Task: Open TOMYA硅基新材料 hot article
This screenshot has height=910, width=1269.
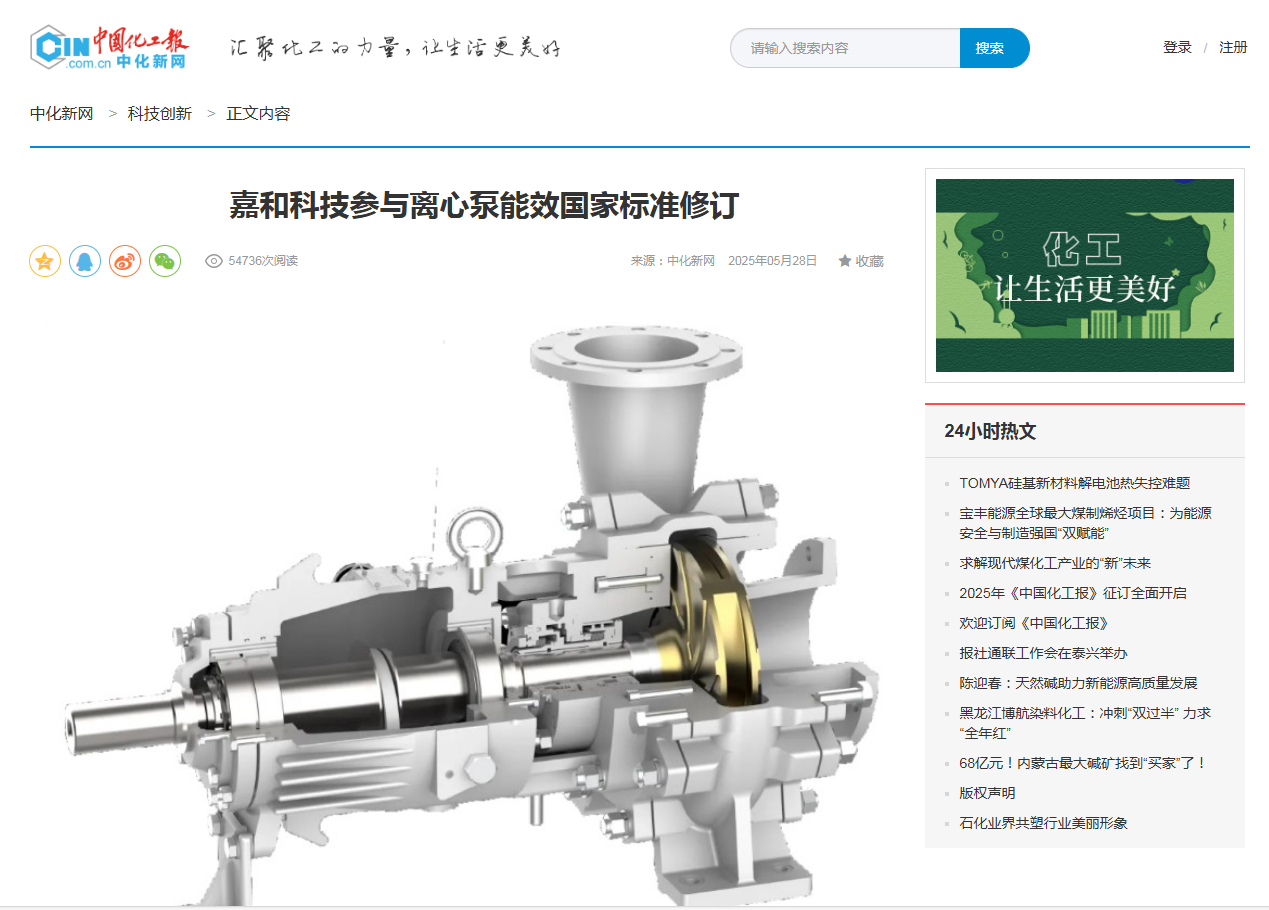Action: pyautogui.click(x=1074, y=483)
